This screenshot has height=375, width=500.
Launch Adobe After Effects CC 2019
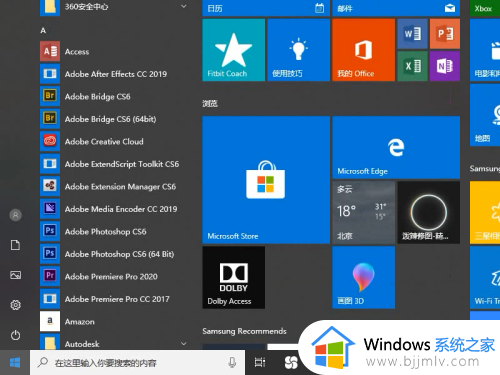click(113, 74)
